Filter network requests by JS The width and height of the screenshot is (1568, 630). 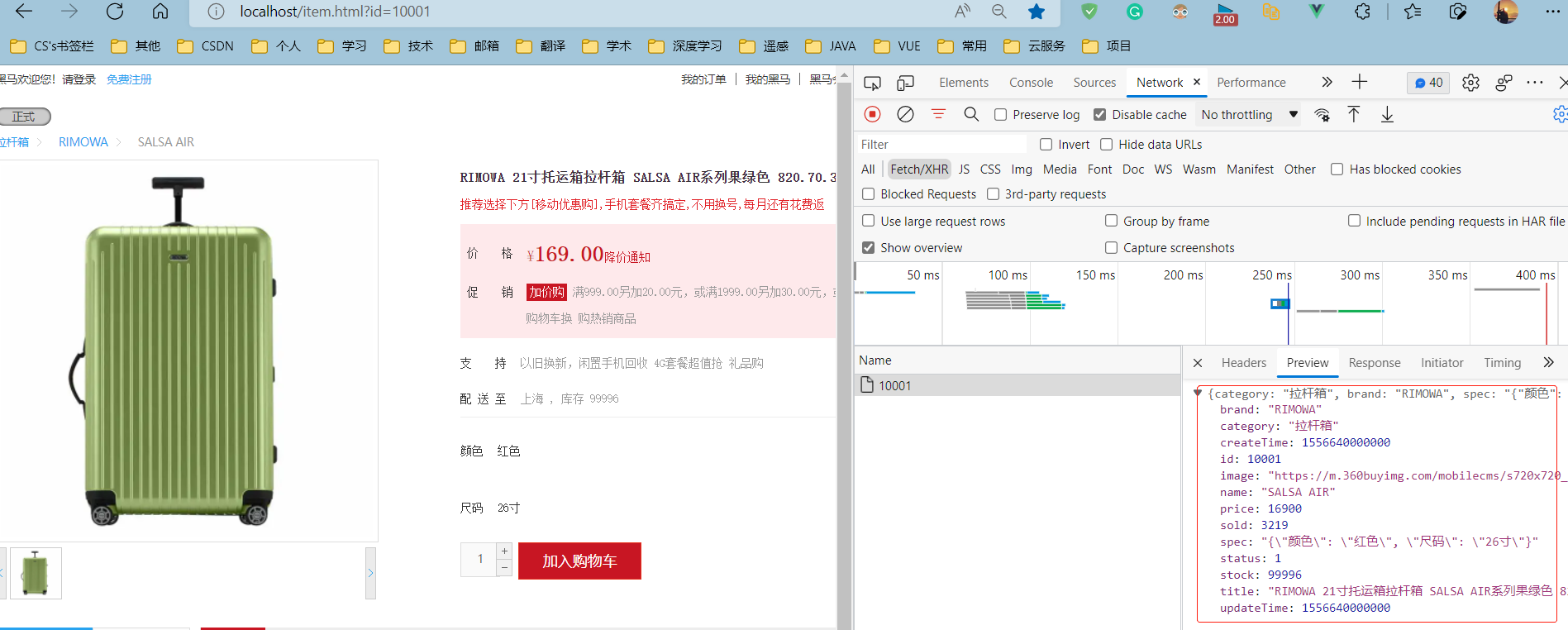click(x=964, y=169)
